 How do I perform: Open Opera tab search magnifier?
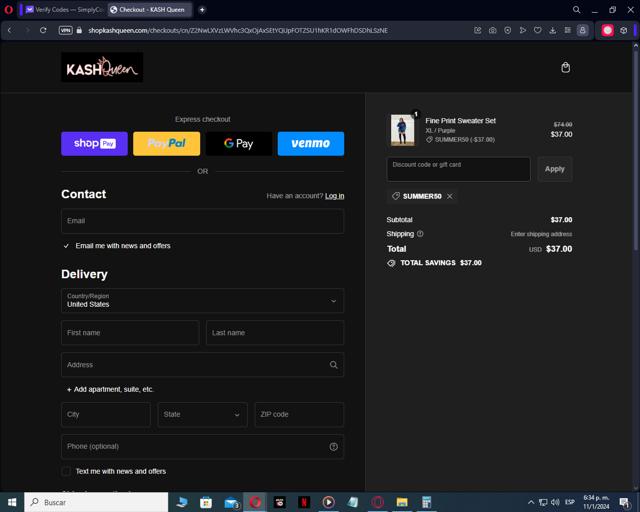576,9
